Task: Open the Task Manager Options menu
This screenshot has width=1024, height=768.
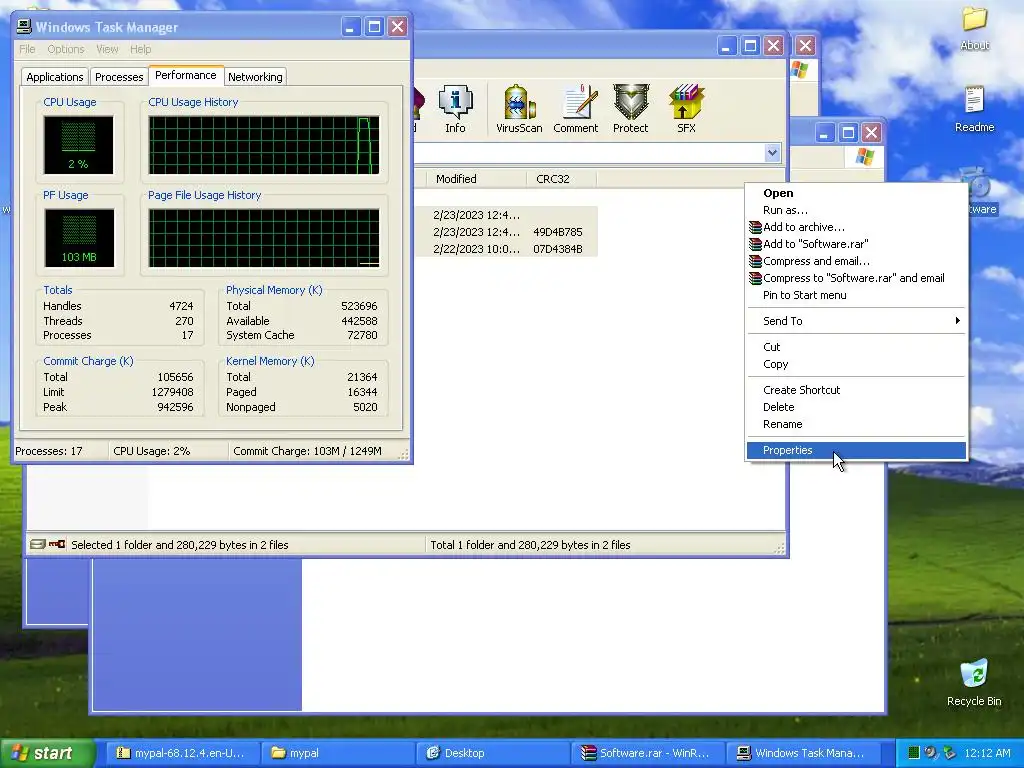Action: 65,49
